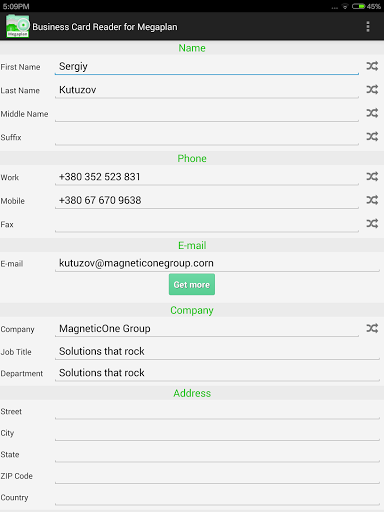Tap the Country input field

217,497
